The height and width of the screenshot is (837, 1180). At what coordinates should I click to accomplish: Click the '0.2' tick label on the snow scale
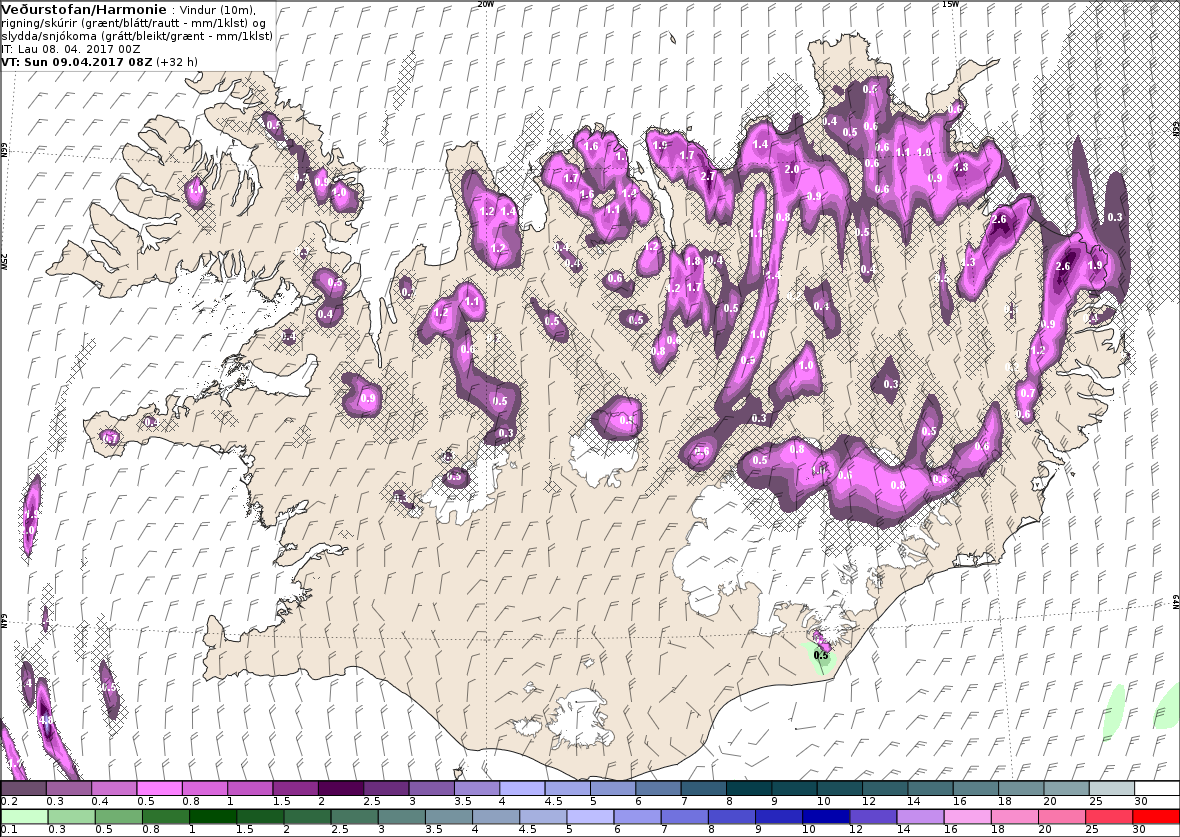click(10, 802)
